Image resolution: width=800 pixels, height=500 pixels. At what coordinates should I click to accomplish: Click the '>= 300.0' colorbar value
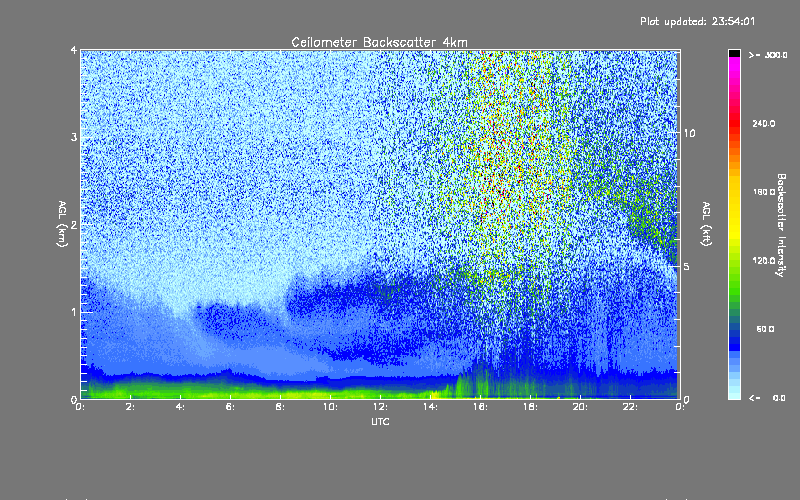click(x=768, y=55)
